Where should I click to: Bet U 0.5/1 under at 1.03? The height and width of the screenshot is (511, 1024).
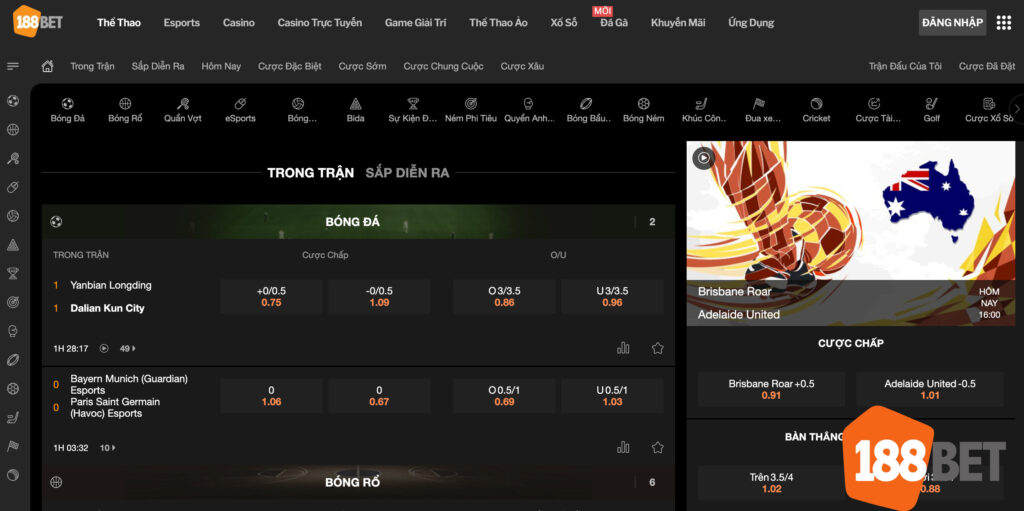tap(612, 396)
